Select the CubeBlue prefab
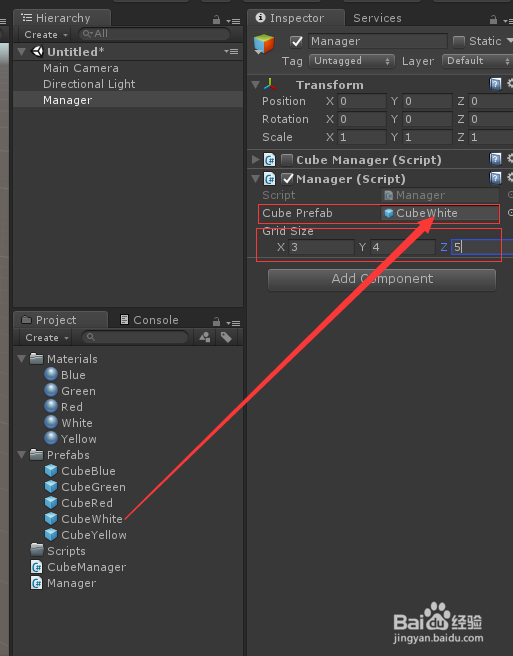The height and width of the screenshot is (656, 513). (88, 471)
